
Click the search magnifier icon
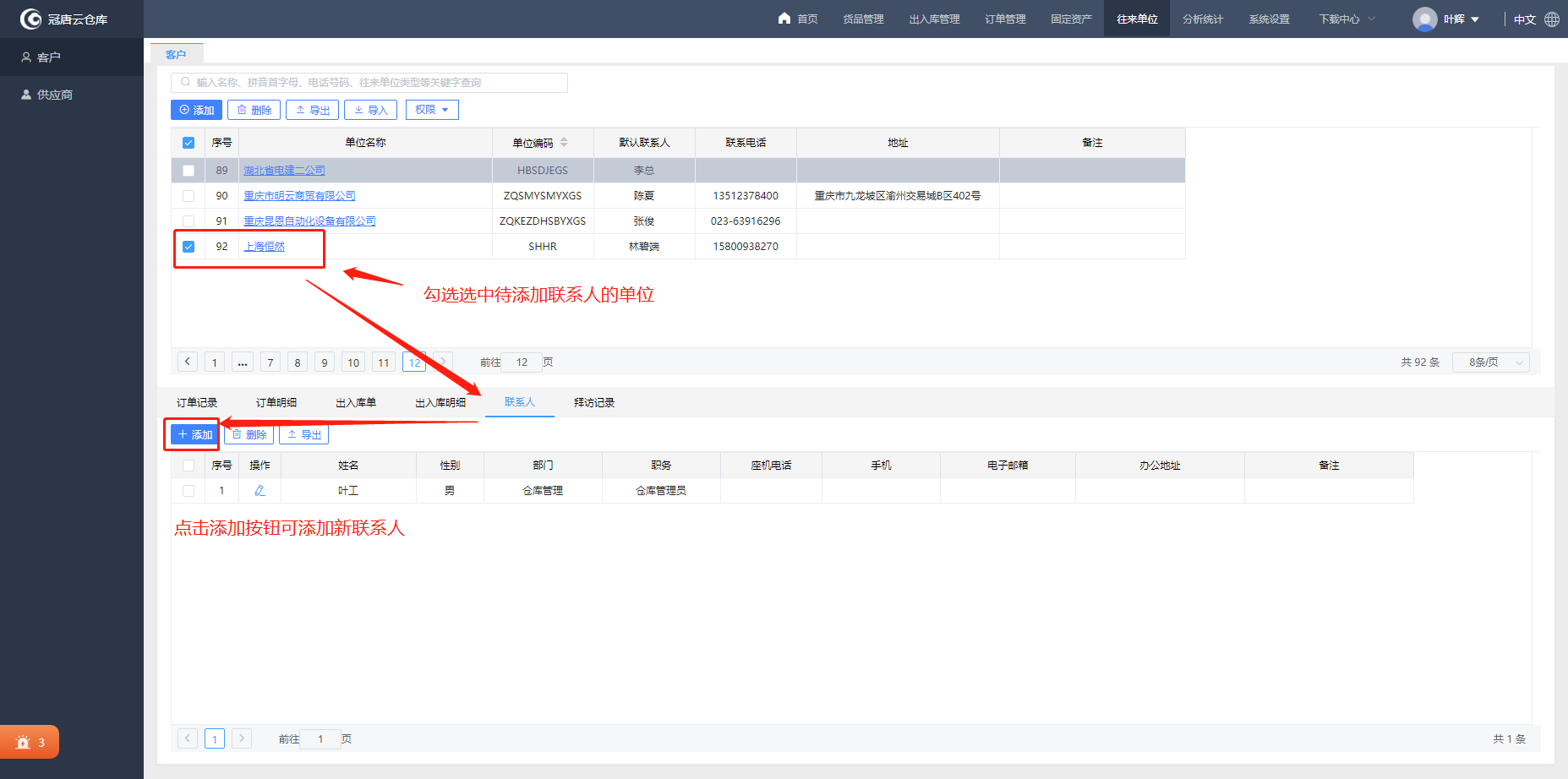point(185,82)
